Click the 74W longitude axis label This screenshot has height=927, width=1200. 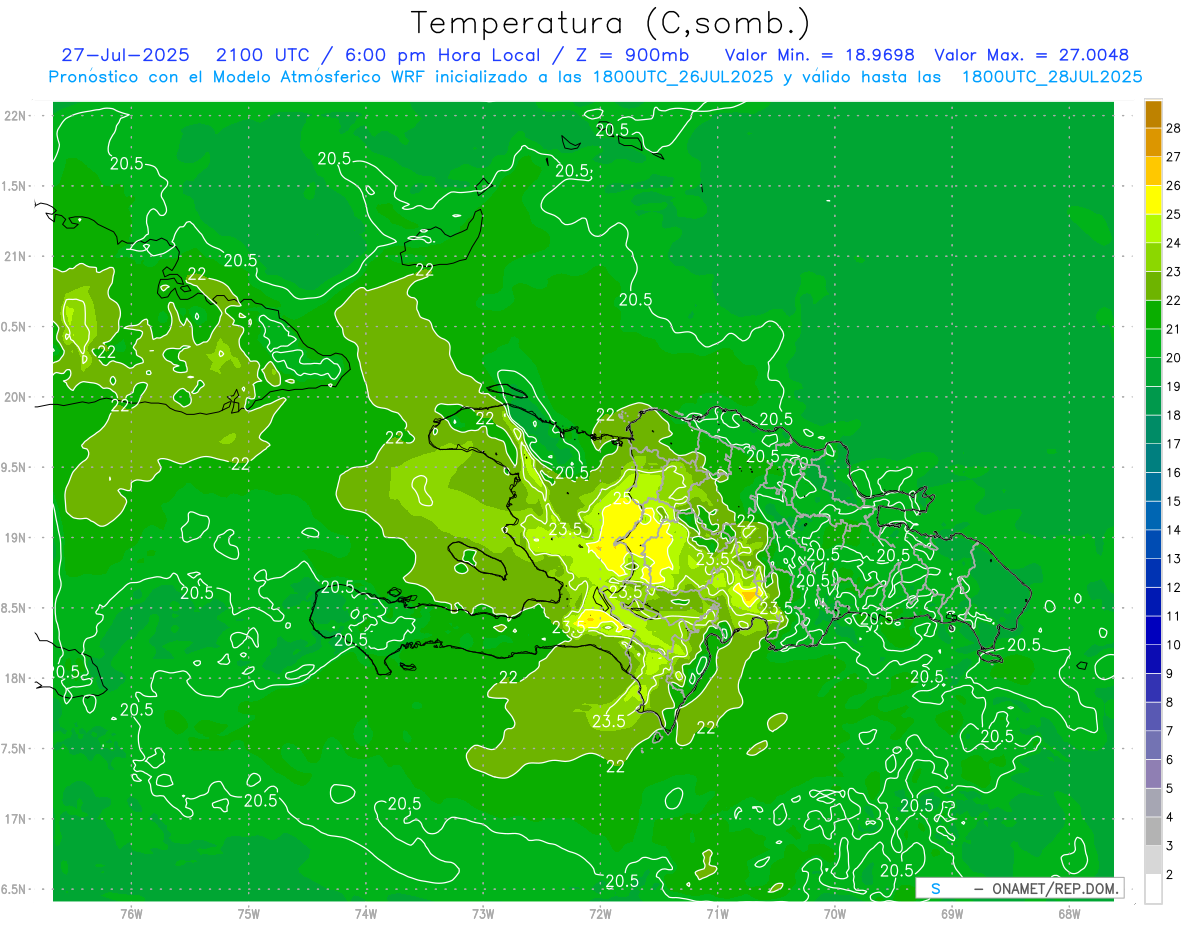(x=366, y=913)
